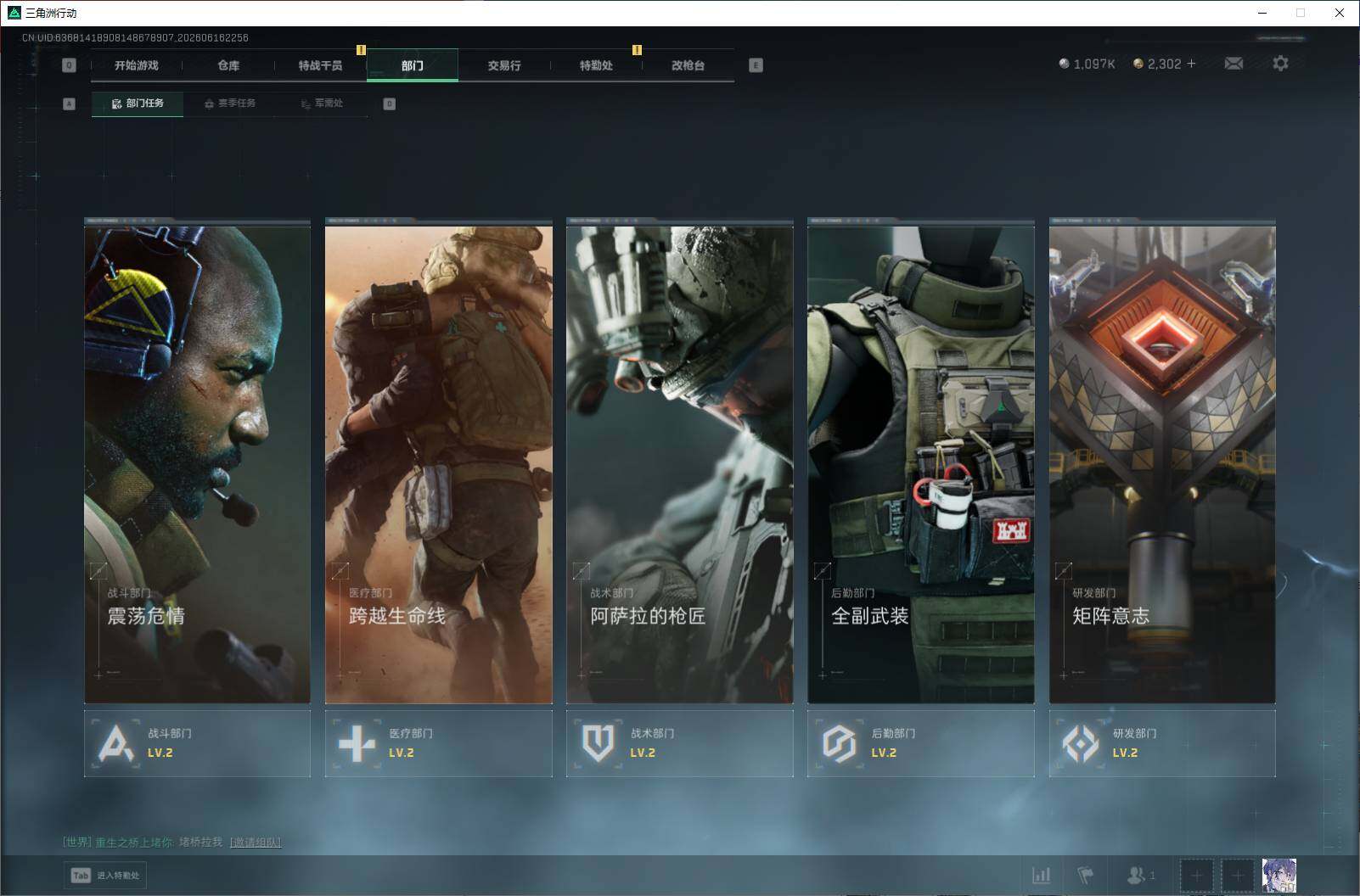The width and height of the screenshot is (1360, 896).
Task: Click the E key next-tab icon
Action: pos(756,65)
